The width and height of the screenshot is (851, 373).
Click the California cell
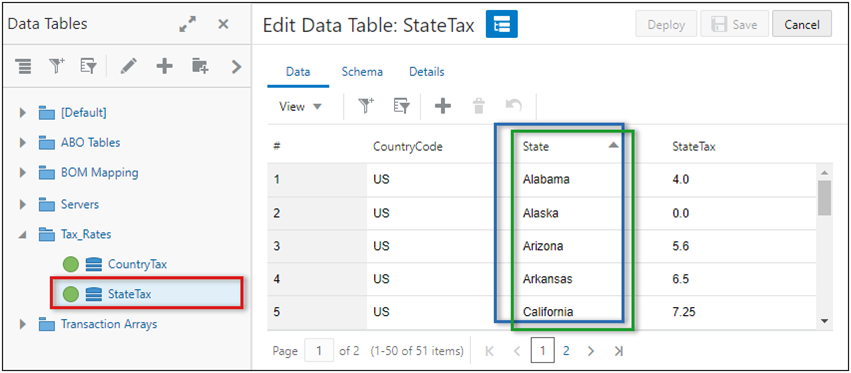click(x=548, y=312)
